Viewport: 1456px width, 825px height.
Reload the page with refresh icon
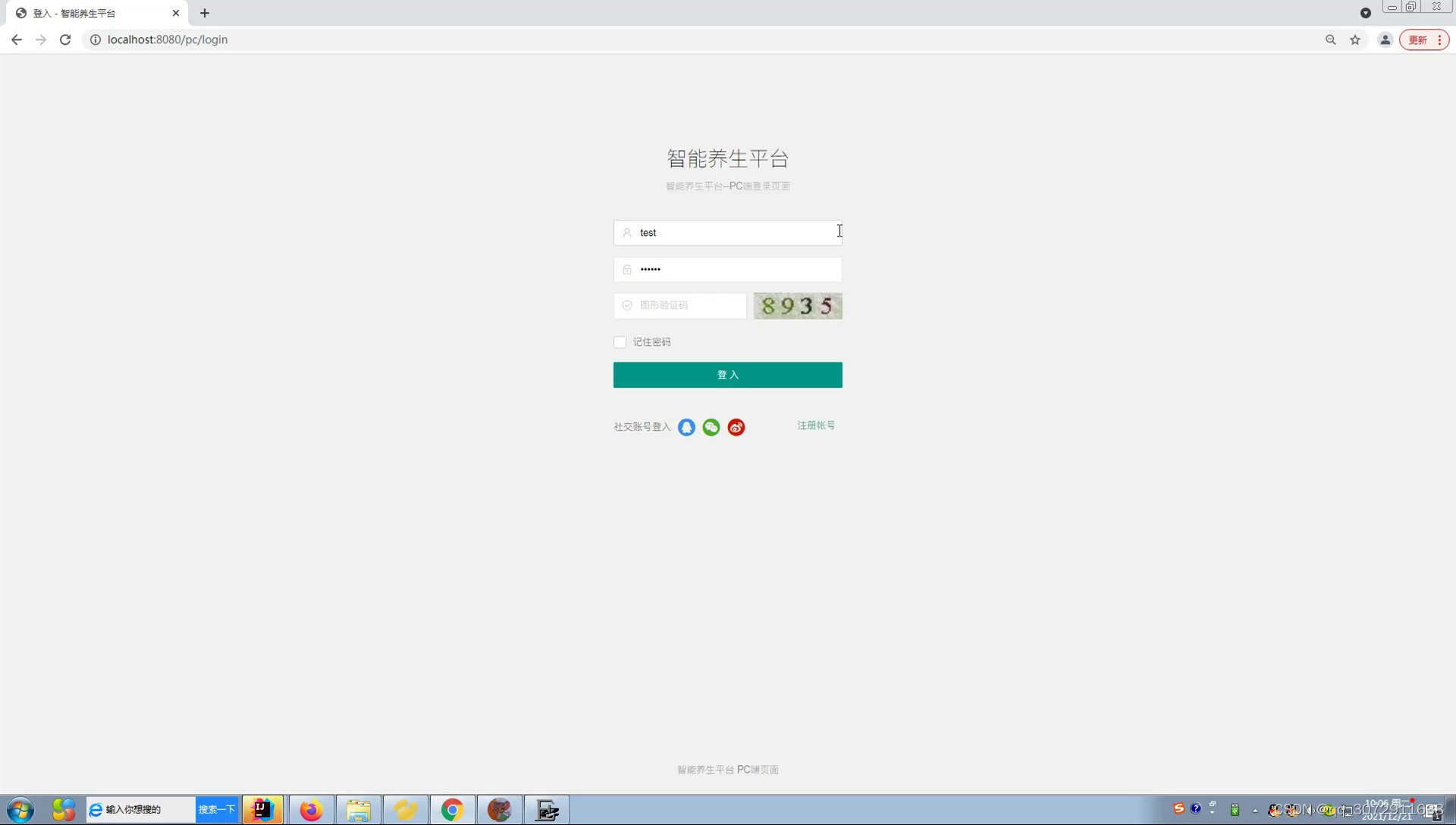click(x=65, y=39)
